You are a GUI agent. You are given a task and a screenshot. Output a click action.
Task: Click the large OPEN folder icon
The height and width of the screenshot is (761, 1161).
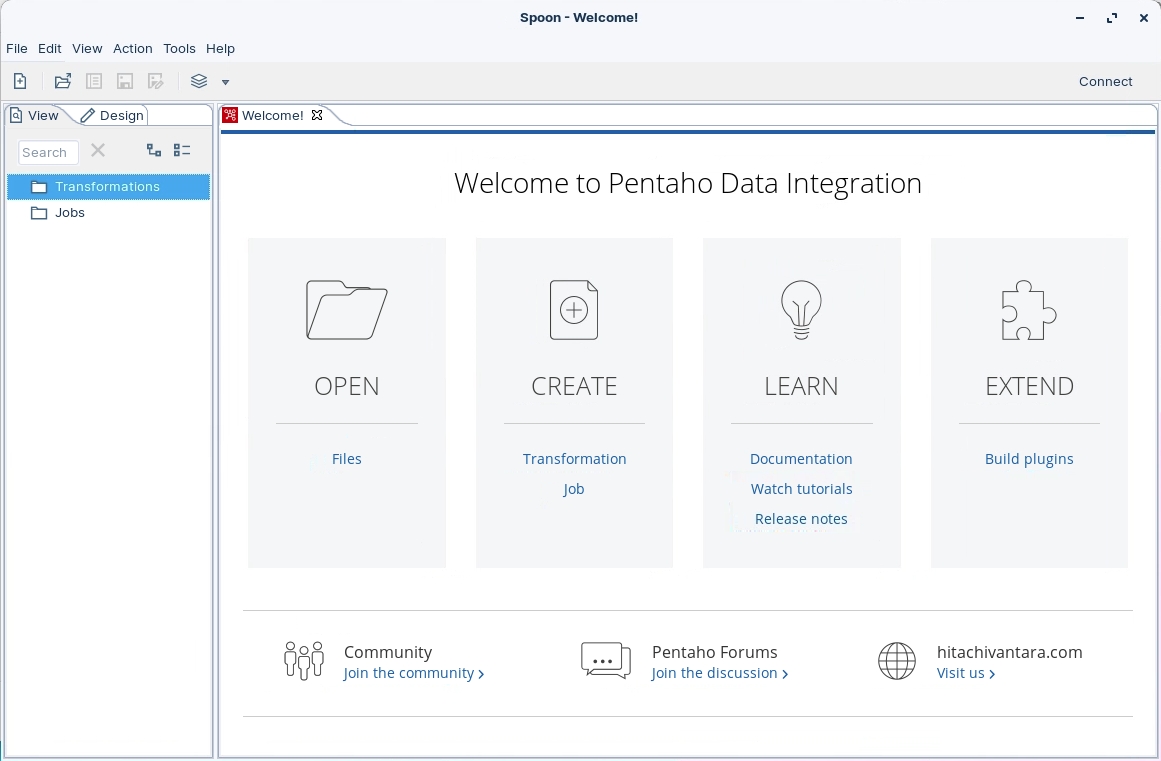pyautogui.click(x=346, y=310)
